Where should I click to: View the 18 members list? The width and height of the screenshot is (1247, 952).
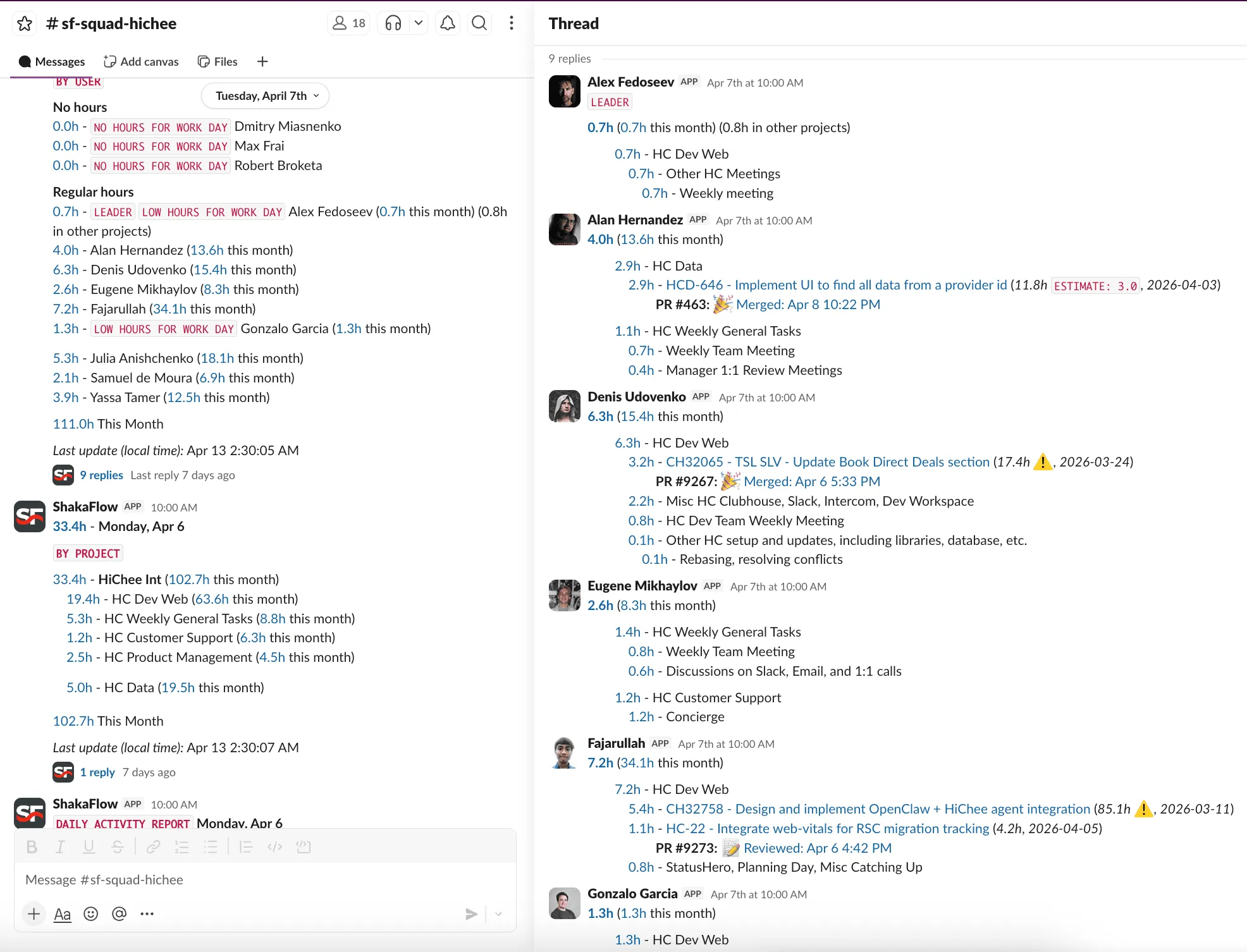(x=349, y=23)
